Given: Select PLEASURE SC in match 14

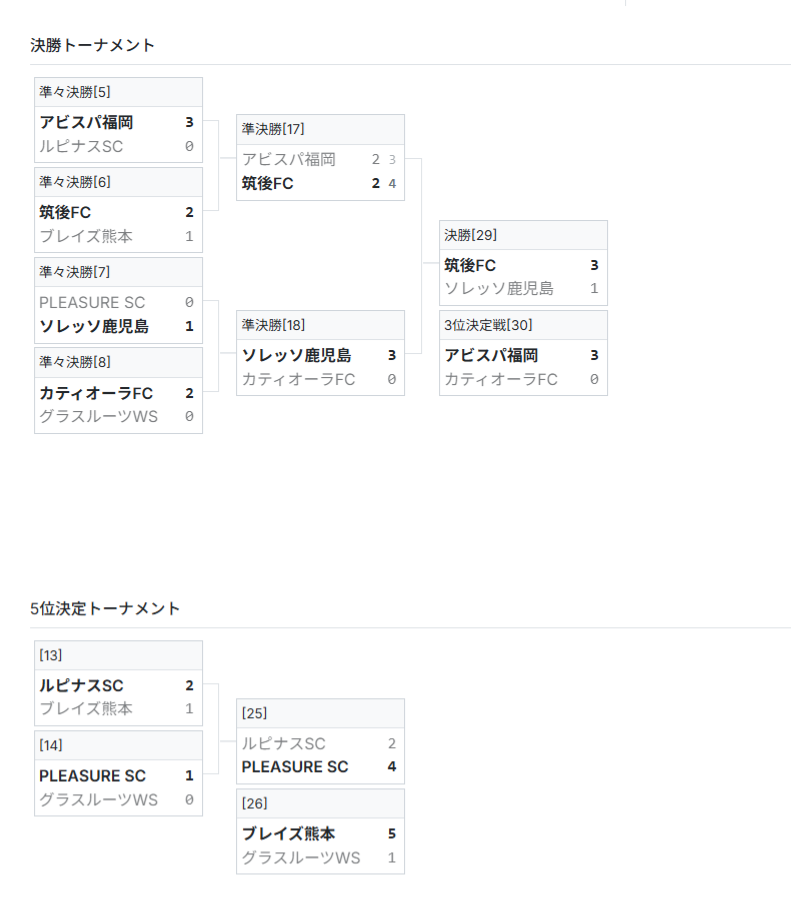Looking at the screenshot, I should pyautogui.click(x=92, y=776).
